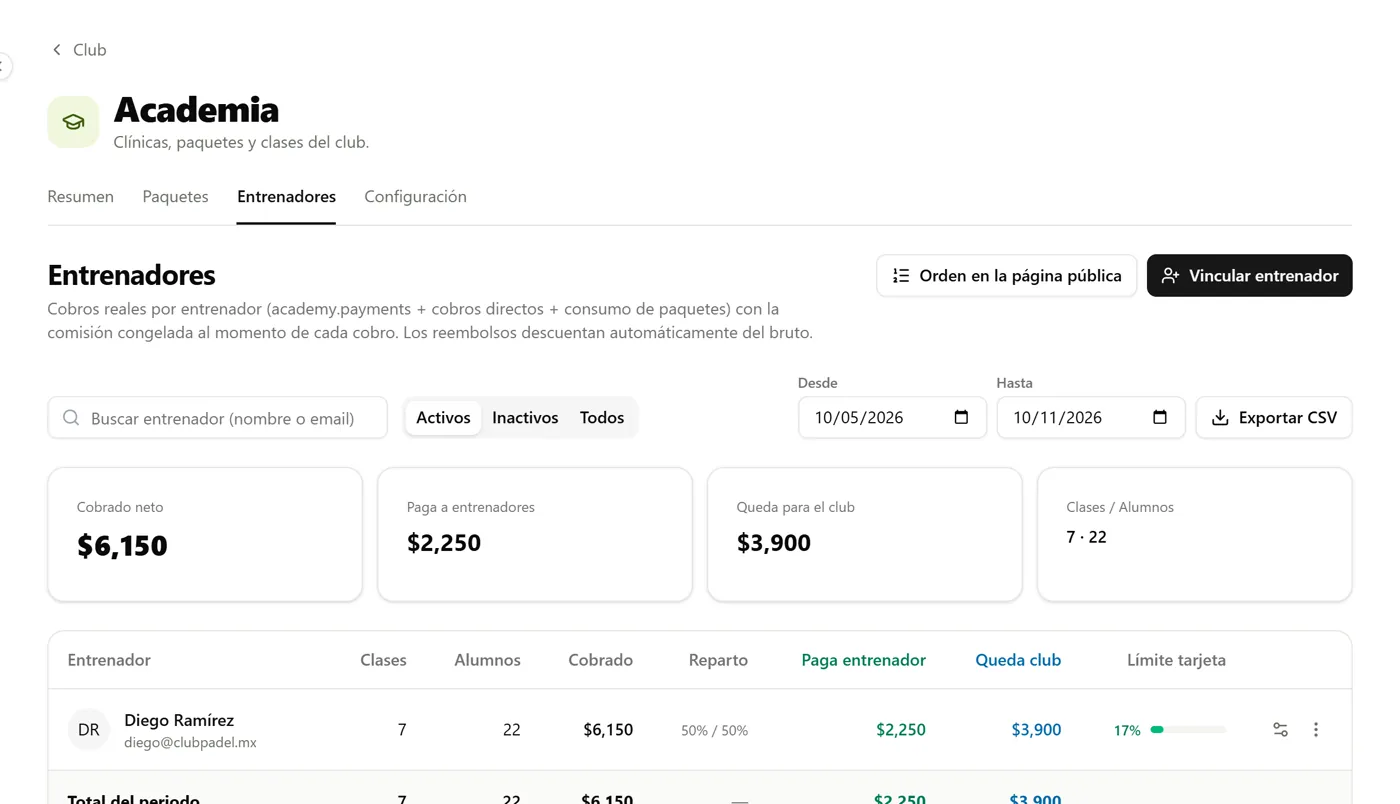
Task: Click the search magnifier icon
Action: [71, 418]
